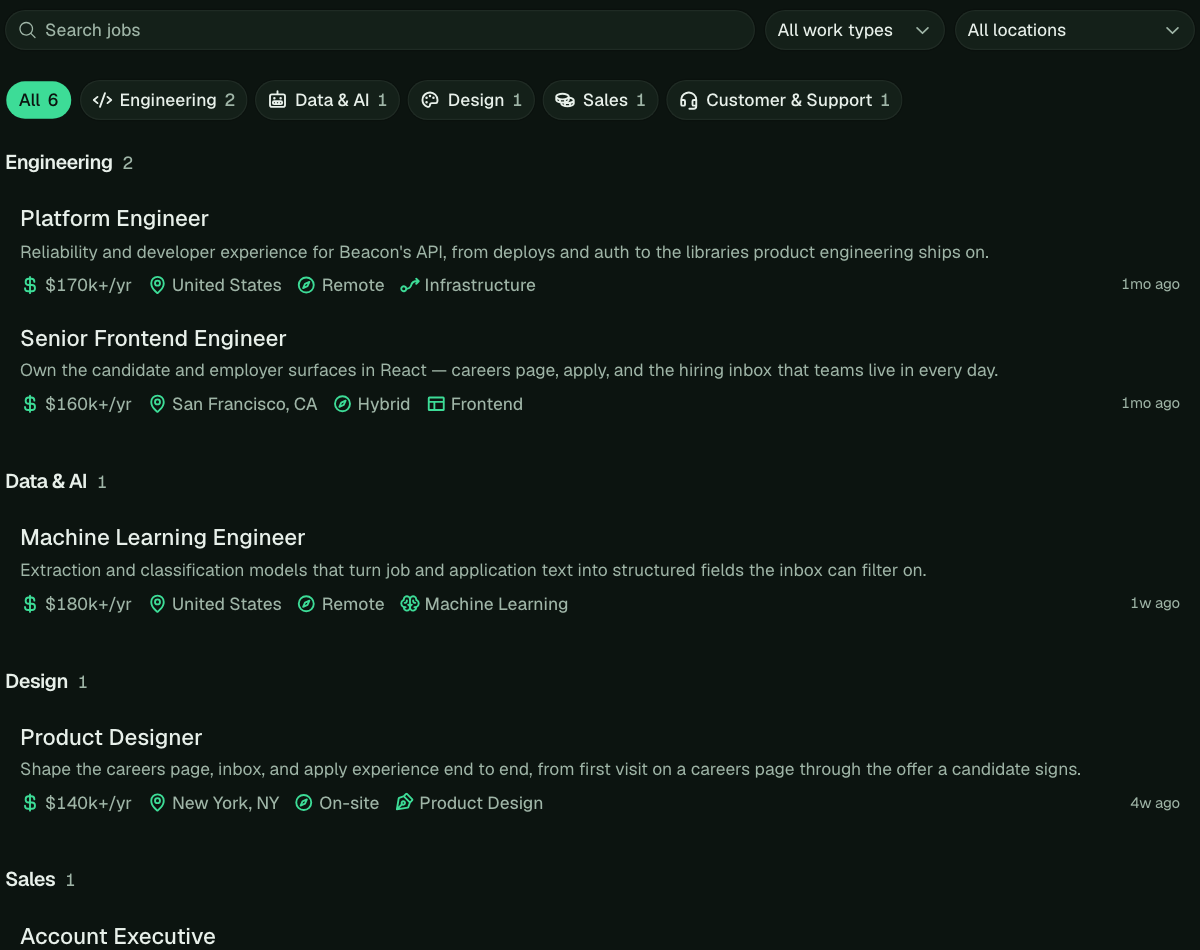Click the Product Designer description text

[551, 769]
